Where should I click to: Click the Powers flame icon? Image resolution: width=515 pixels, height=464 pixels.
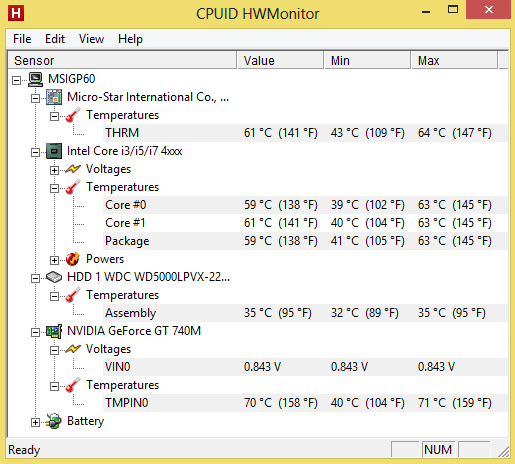tap(73, 259)
